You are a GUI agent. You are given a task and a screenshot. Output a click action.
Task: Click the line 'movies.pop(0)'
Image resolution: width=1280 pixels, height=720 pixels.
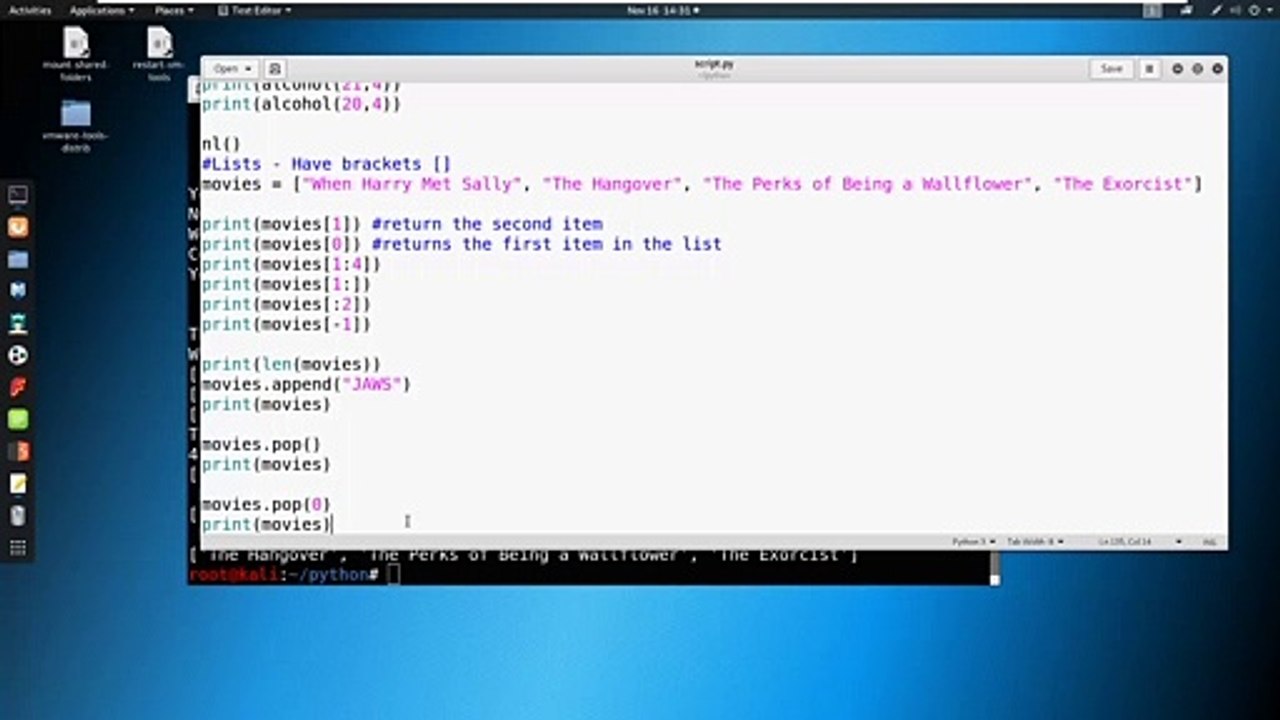click(x=266, y=504)
